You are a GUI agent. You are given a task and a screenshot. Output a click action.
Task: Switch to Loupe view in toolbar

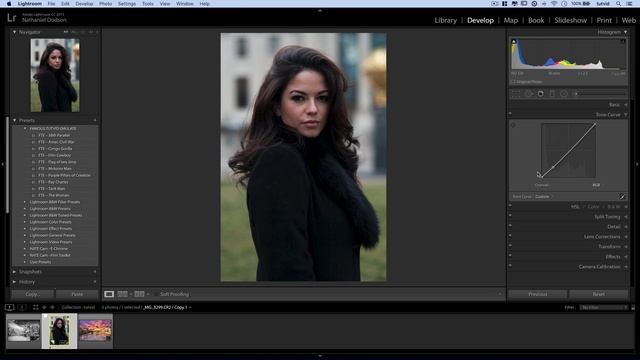point(109,294)
